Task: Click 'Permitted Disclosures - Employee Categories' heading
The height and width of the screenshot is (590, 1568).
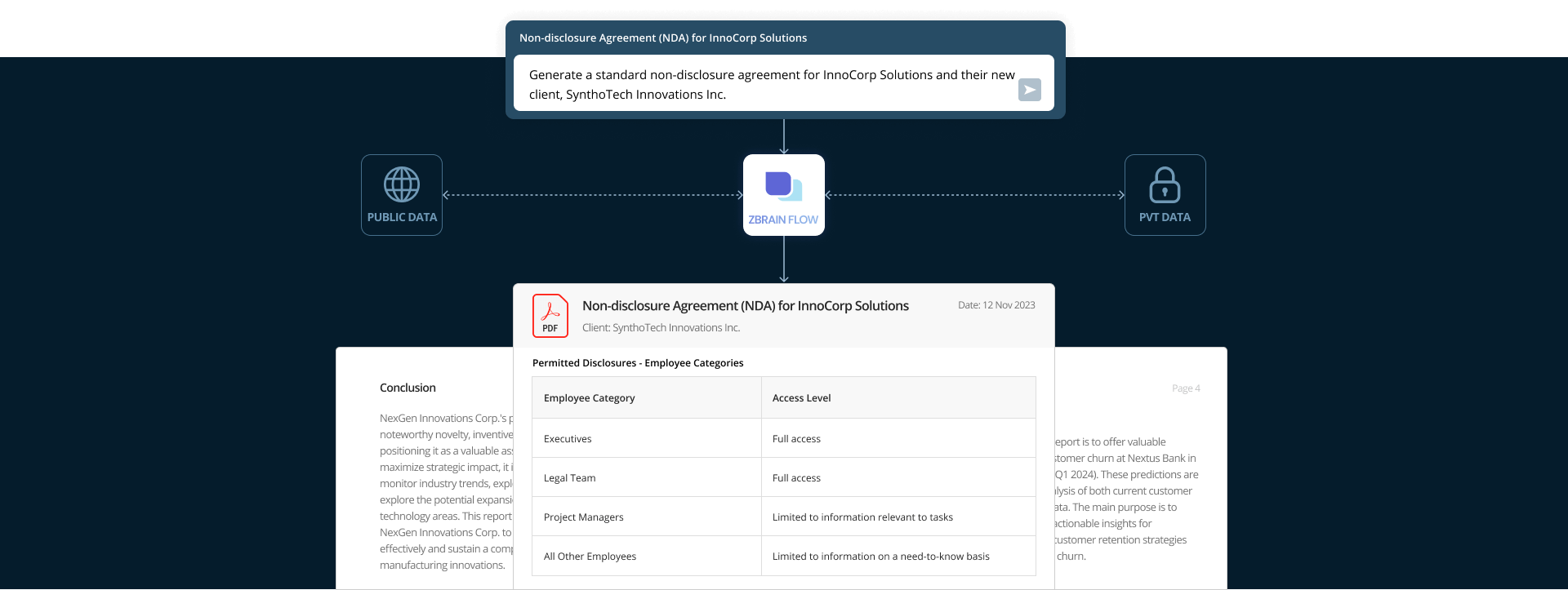Action: tap(638, 363)
